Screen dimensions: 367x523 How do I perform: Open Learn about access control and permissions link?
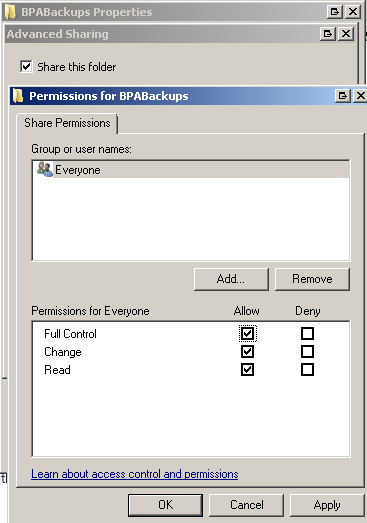[134, 474]
